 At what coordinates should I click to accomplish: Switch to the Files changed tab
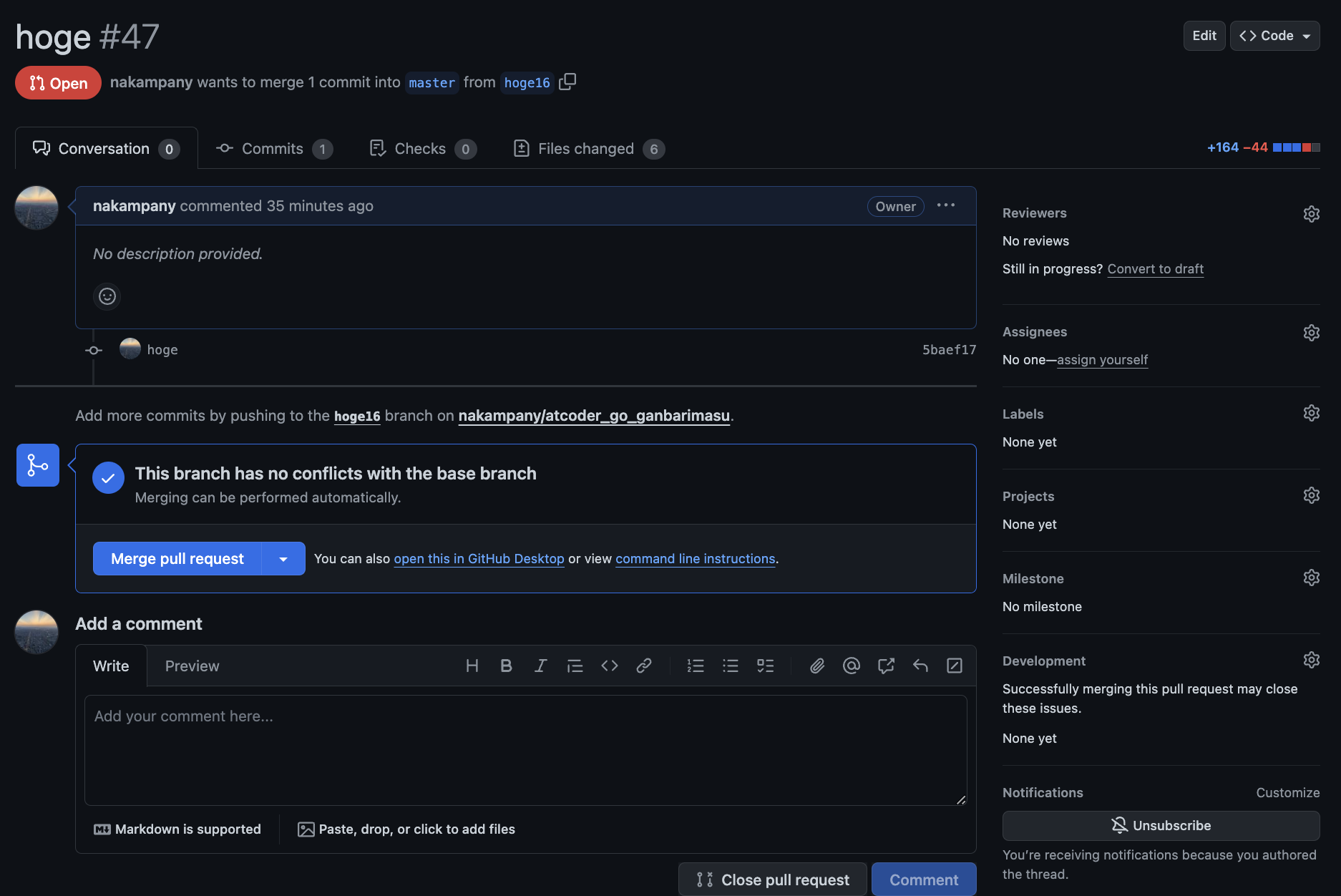tap(589, 148)
